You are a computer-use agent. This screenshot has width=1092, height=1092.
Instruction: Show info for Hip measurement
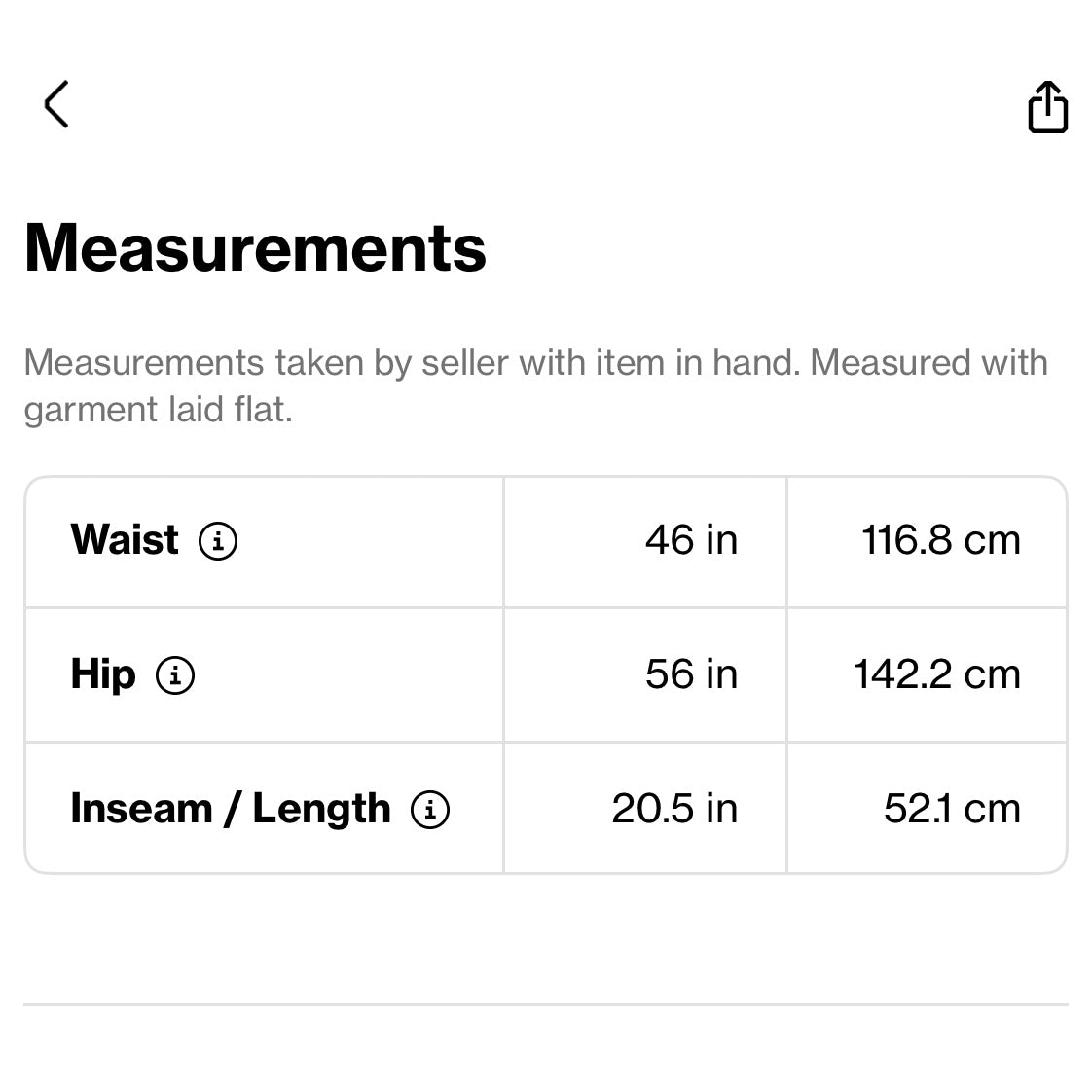[175, 674]
